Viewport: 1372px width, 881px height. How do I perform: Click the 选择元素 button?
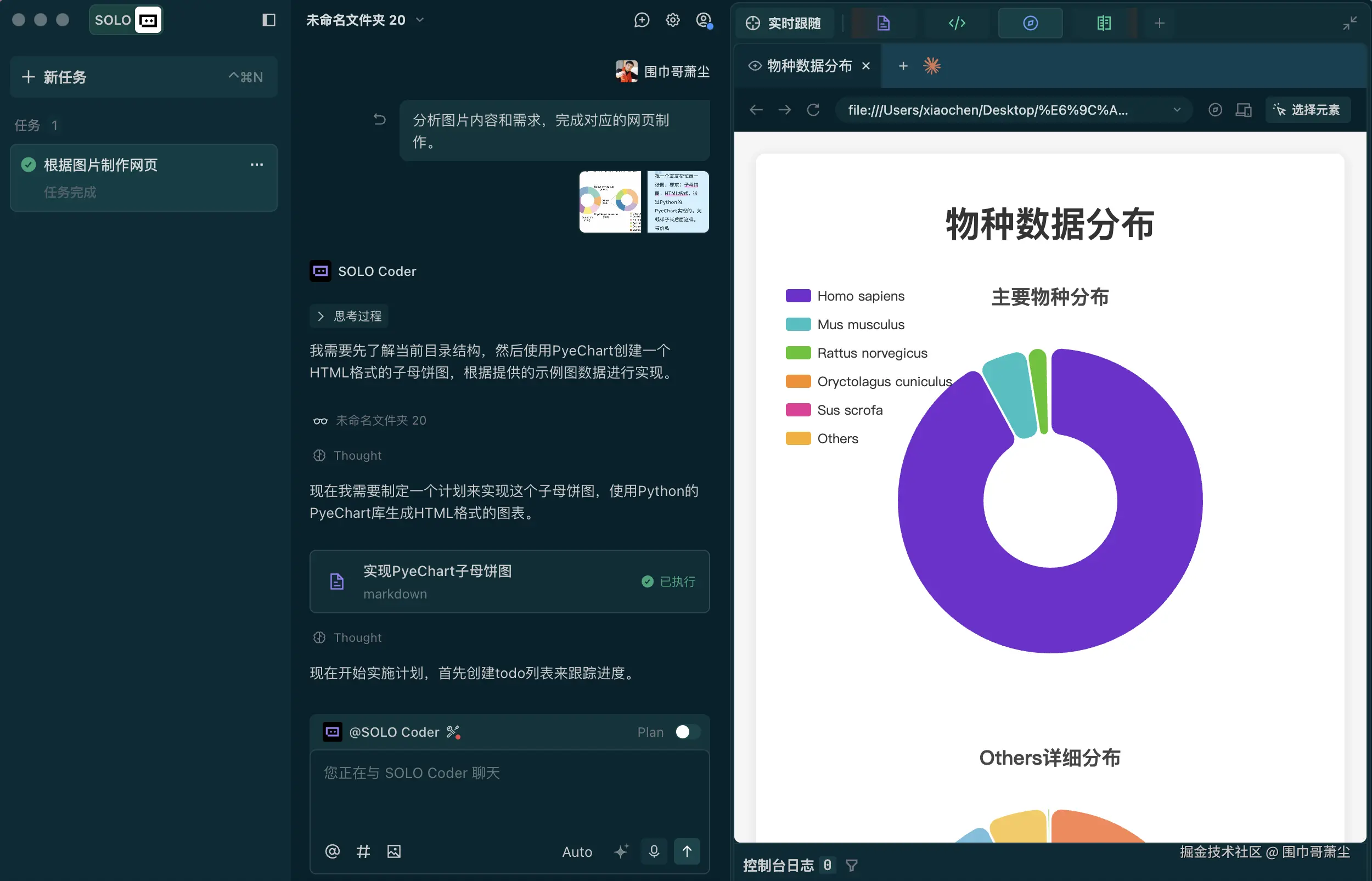(x=1307, y=110)
